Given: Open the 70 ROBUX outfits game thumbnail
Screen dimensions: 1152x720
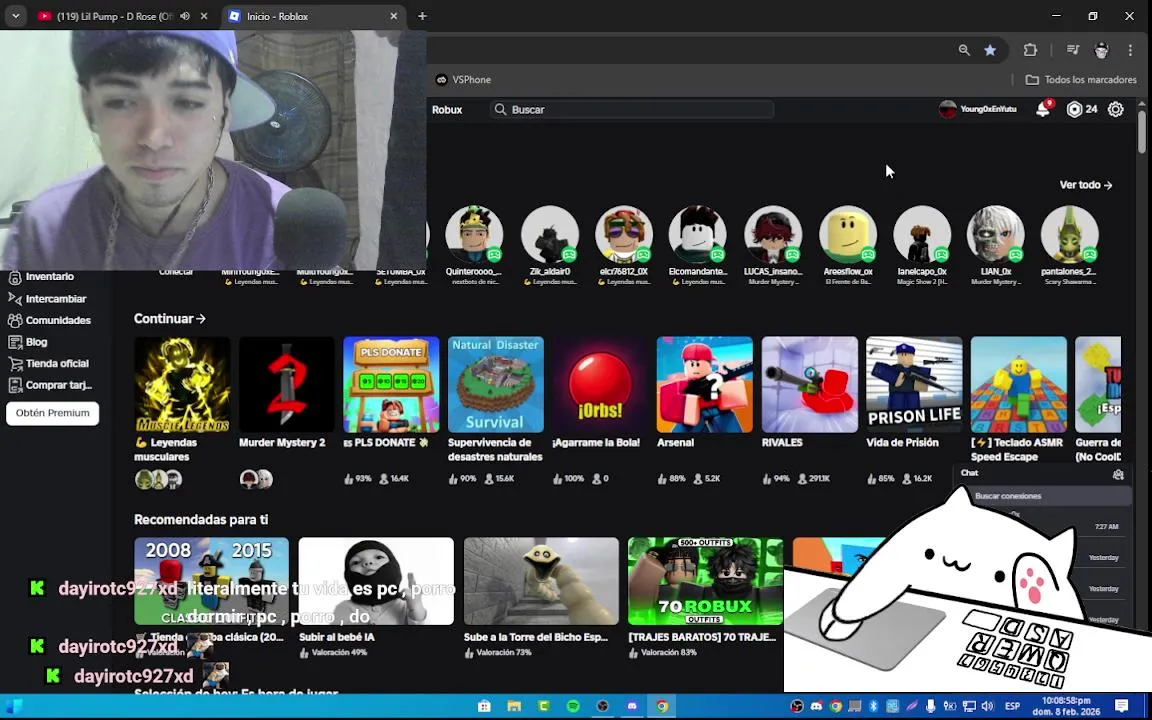Looking at the screenshot, I should point(705,581).
